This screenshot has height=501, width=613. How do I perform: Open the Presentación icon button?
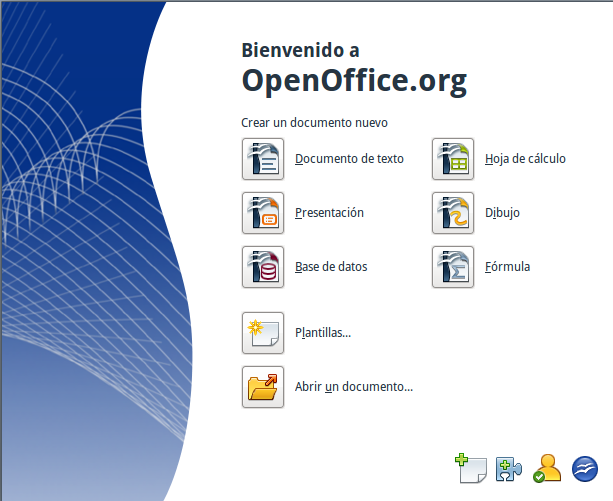pos(263,213)
